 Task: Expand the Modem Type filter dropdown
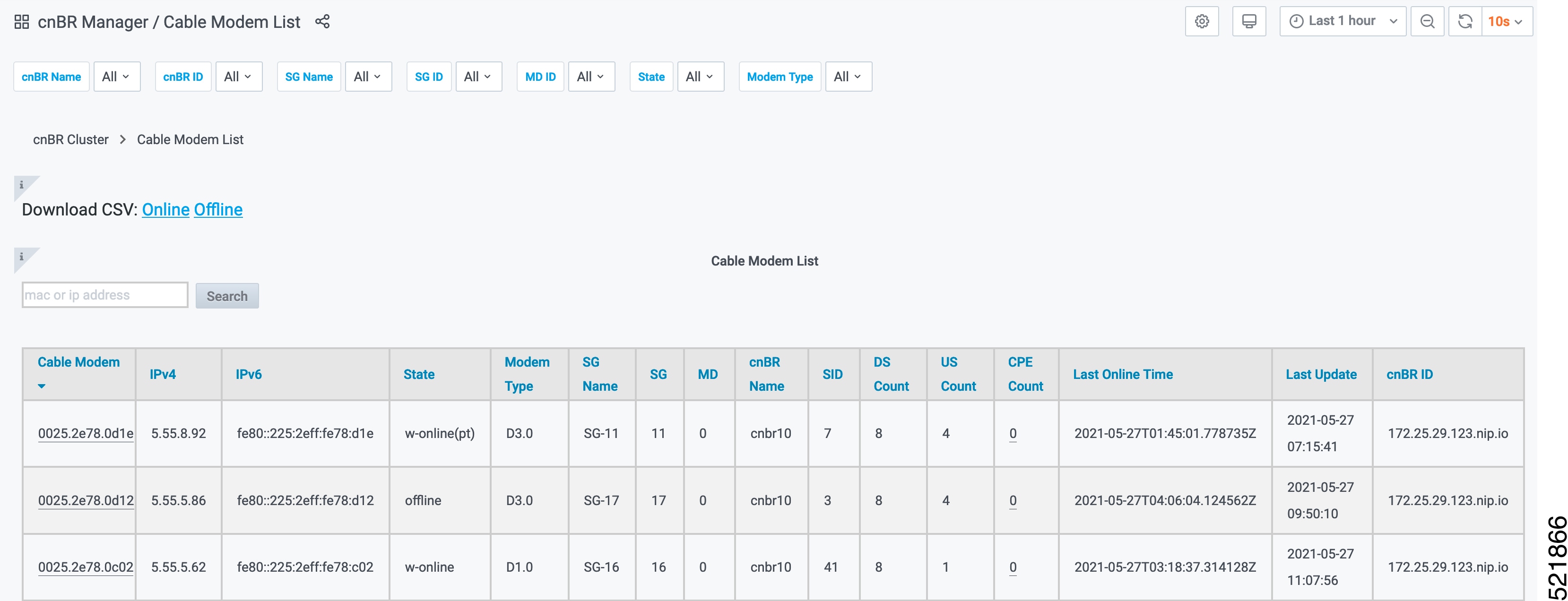coord(849,77)
